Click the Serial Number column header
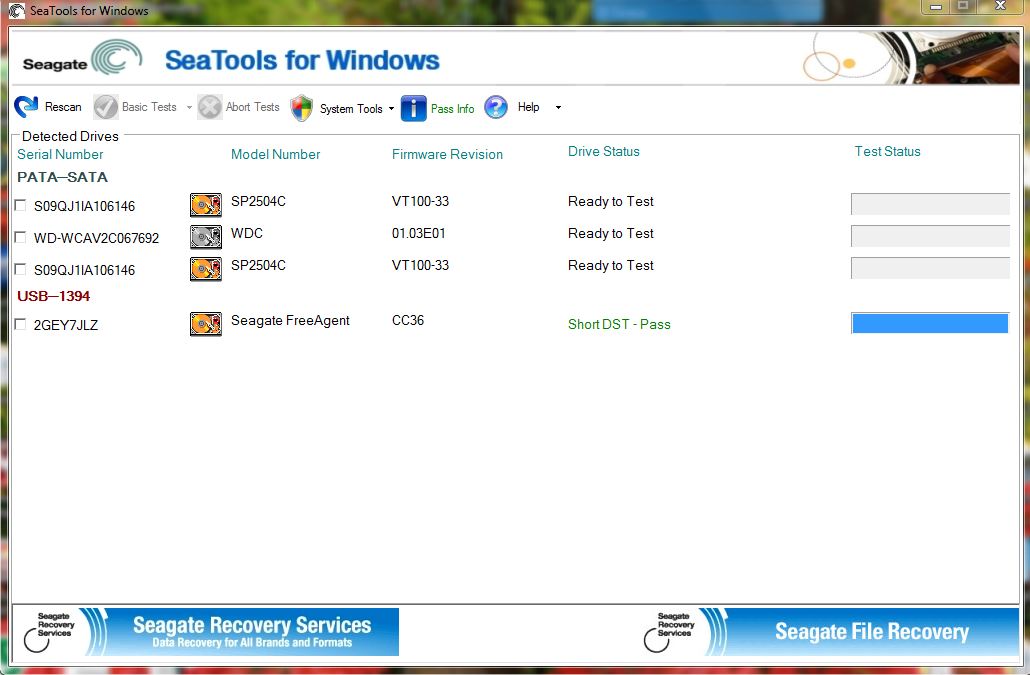Viewport: 1030px width, 675px height. 60,154
